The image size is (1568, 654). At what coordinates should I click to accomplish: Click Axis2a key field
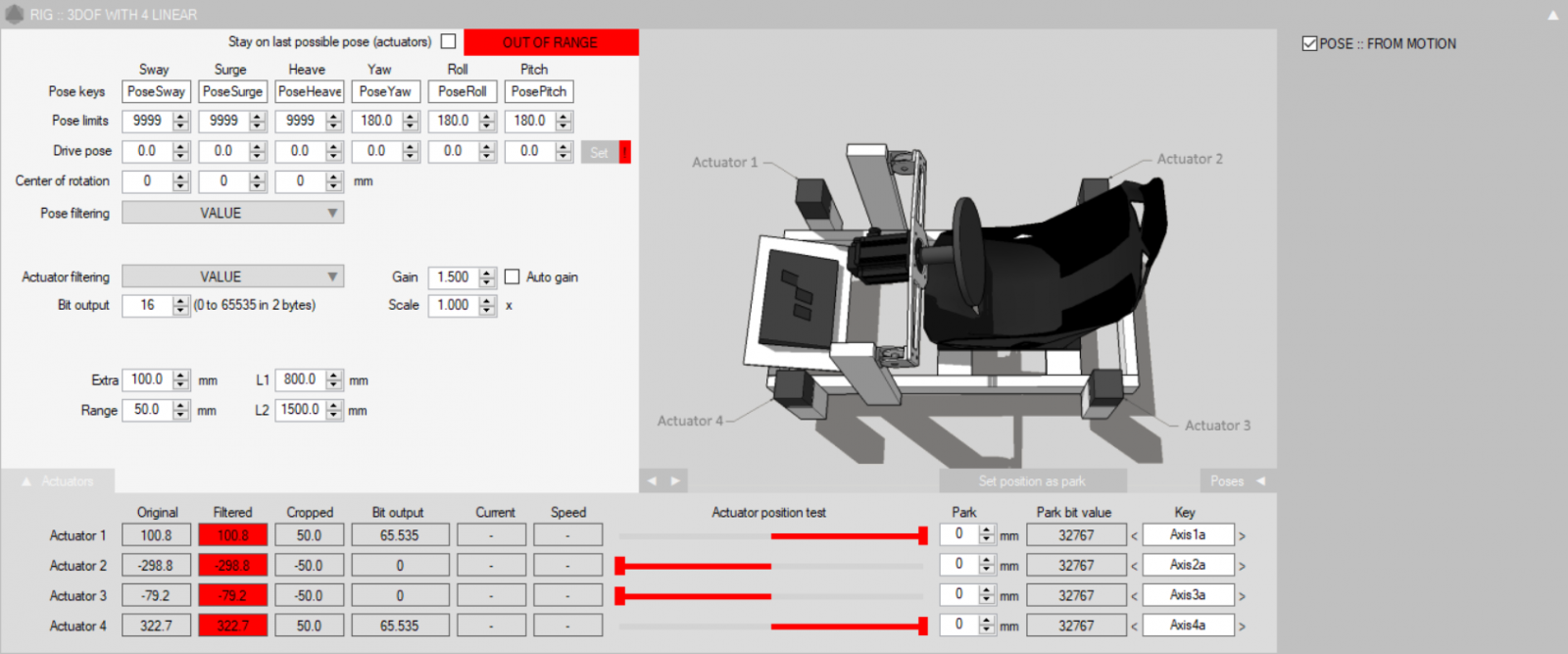click(1188, 566)
